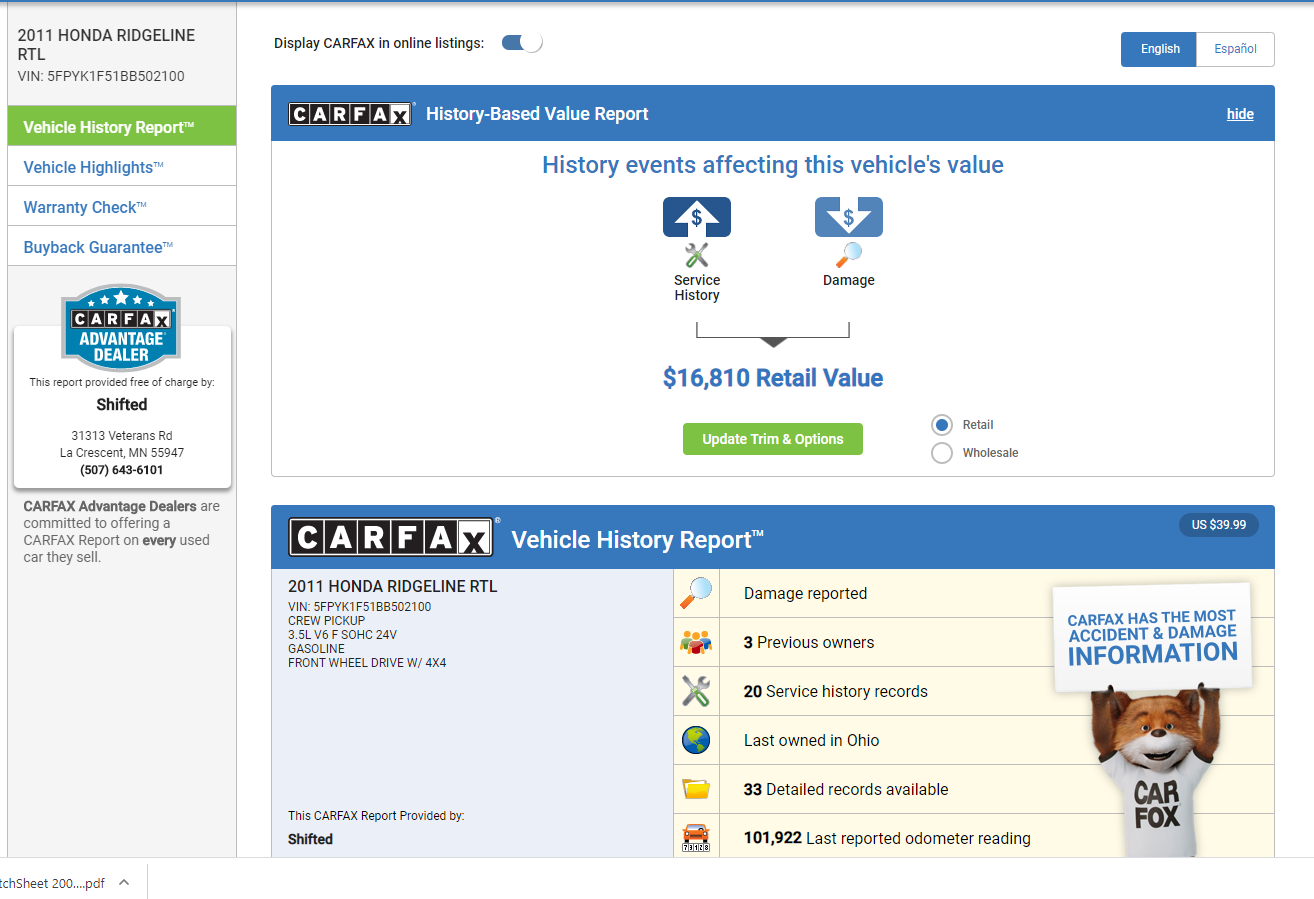Click the VIN number in the left sidebar
Viewport: 1314px width, 899px height.
coord(101,76)
